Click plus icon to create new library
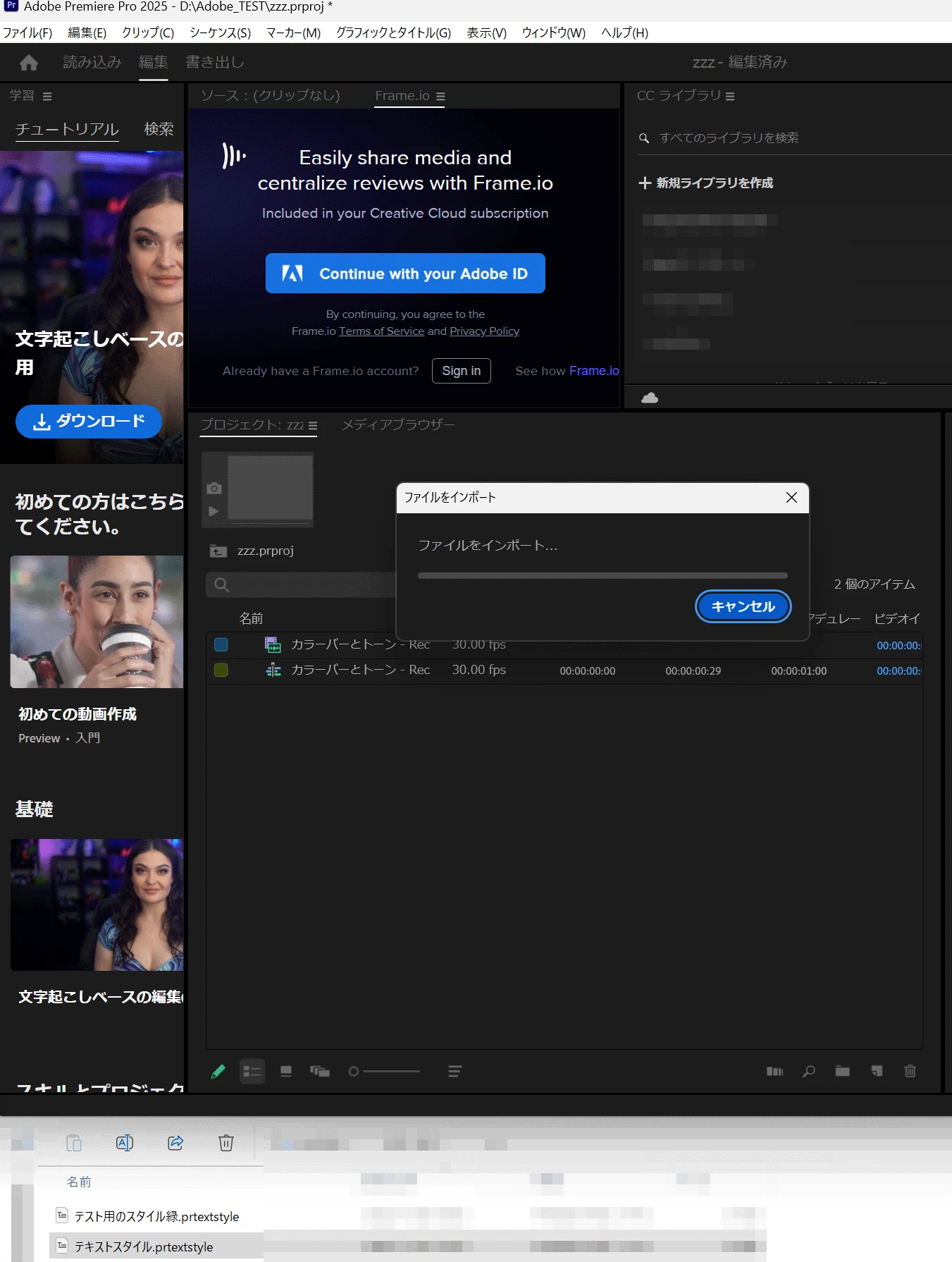Viewport: 952px width, 1262px height. 644,183
